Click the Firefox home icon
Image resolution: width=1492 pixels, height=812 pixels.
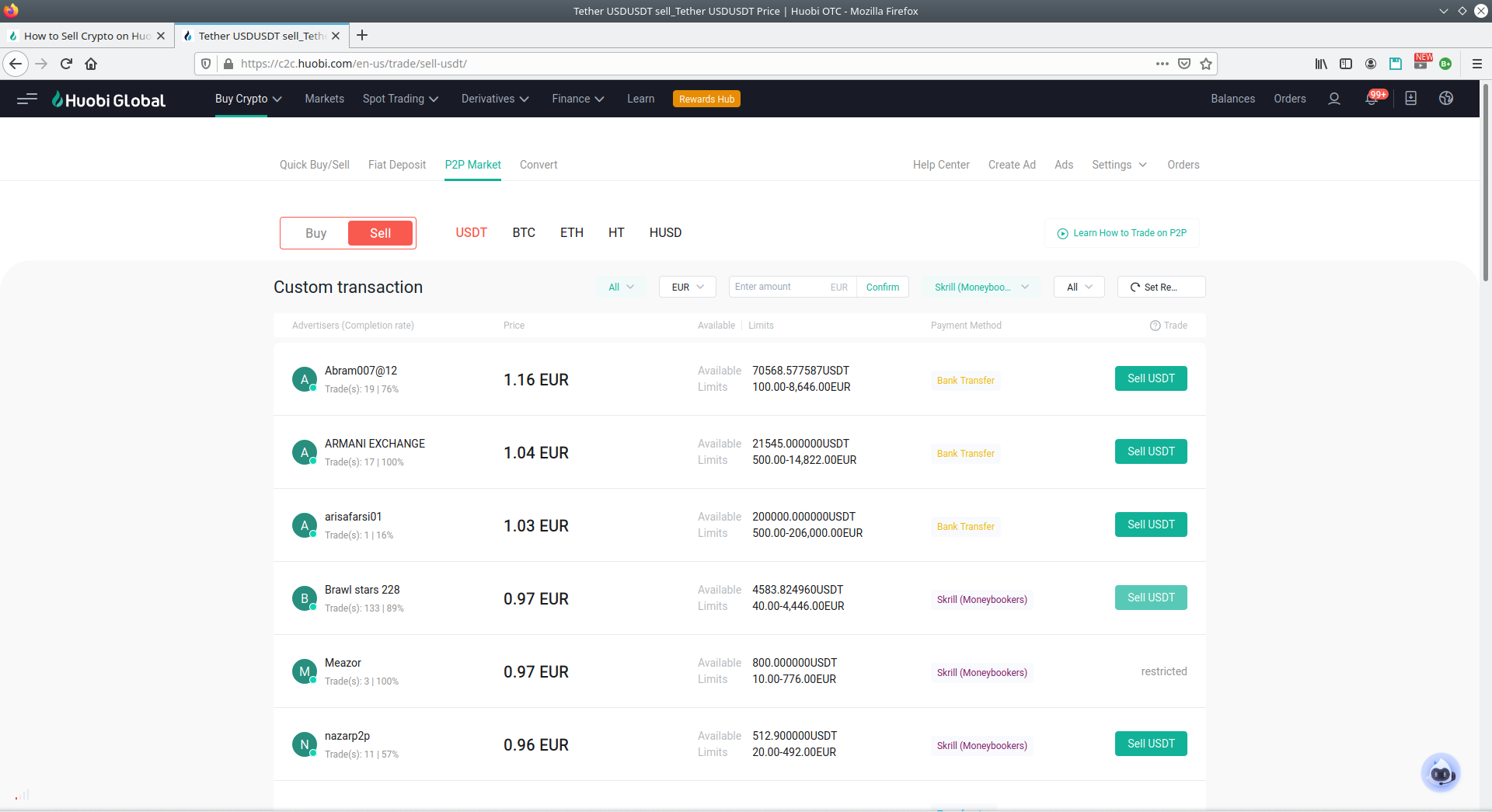(x=91, y=64)
